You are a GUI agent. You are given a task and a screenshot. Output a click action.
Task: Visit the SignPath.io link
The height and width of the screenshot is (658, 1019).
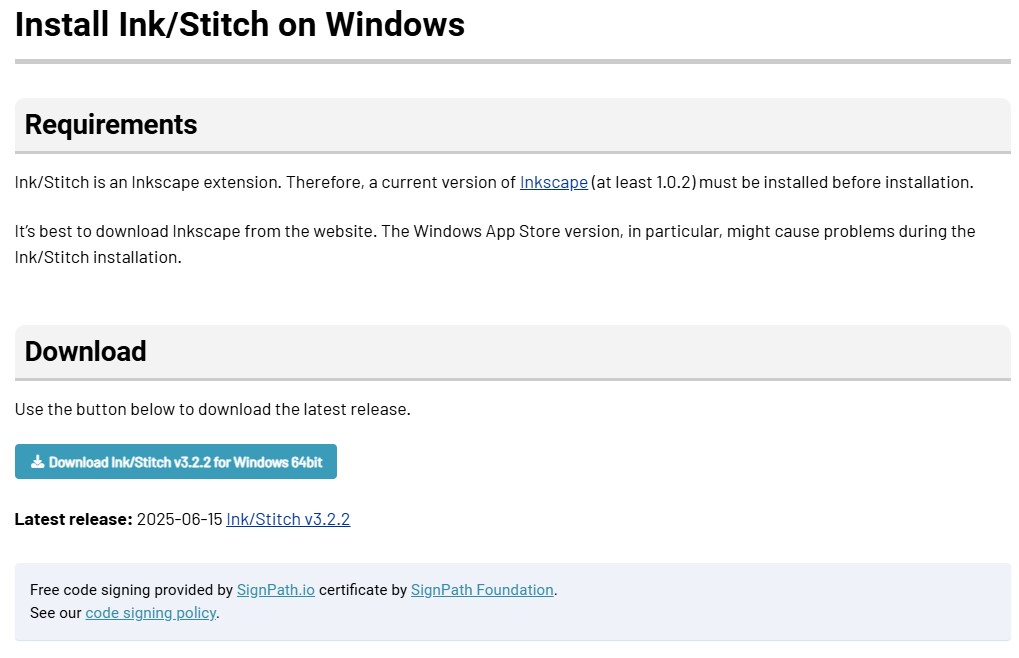[x=276, y=590]
